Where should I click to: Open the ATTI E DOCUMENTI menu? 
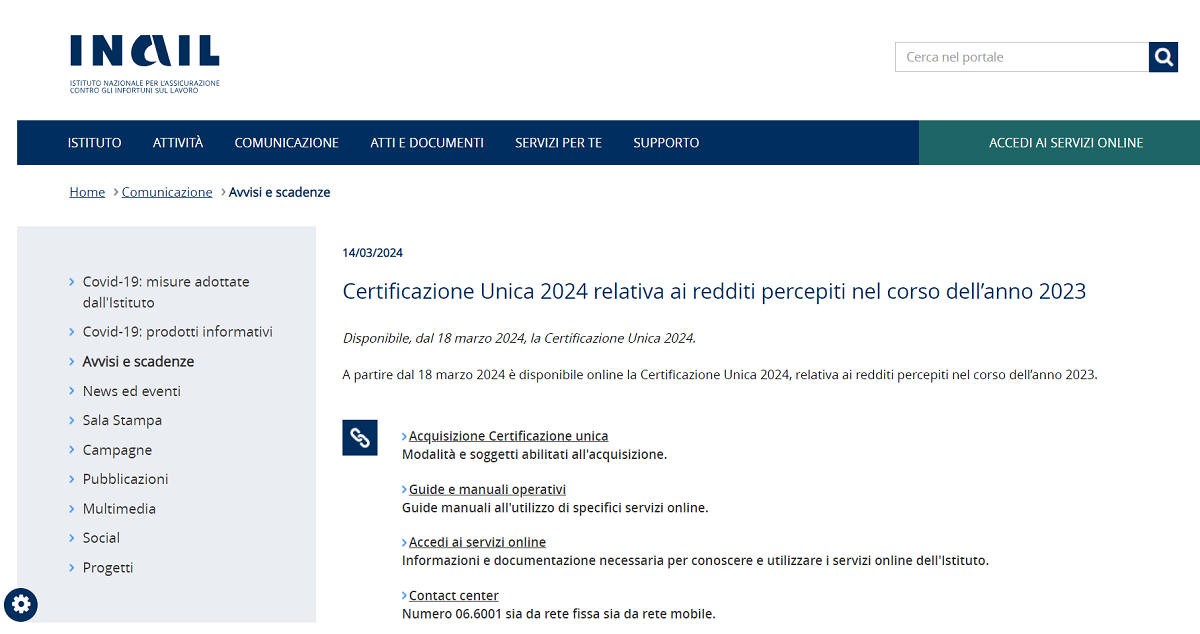coord(427,143)
